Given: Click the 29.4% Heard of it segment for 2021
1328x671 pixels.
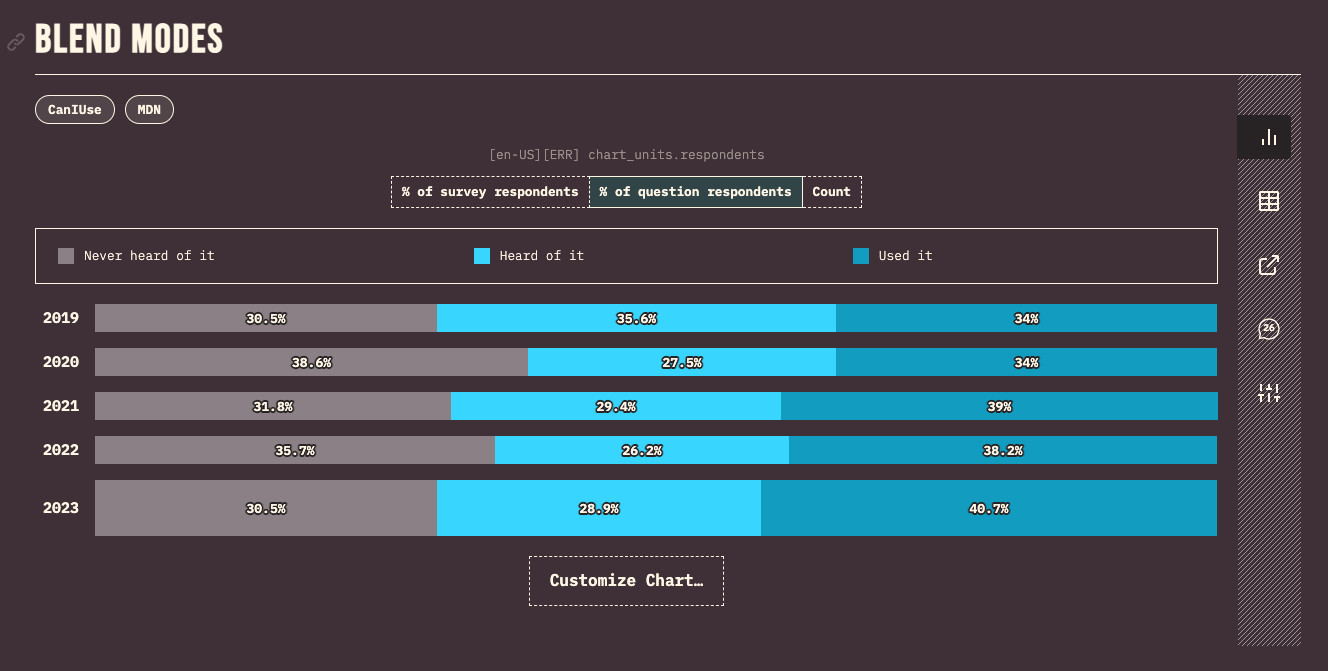Looking at the screenshot, I should click(616, 406).
